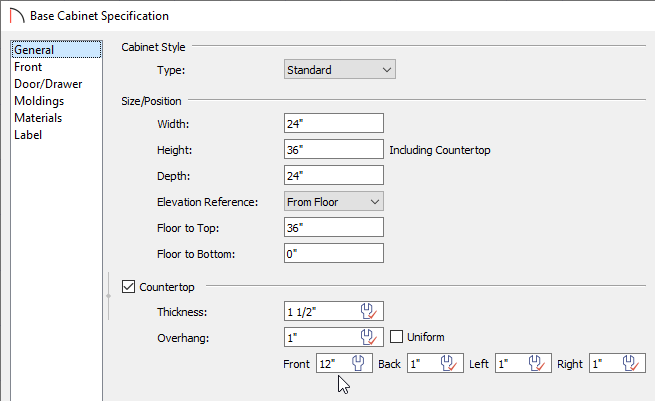655x401 pixels.
Task: Enable the Uniform overhang checkbox
Action: (396, 337)
